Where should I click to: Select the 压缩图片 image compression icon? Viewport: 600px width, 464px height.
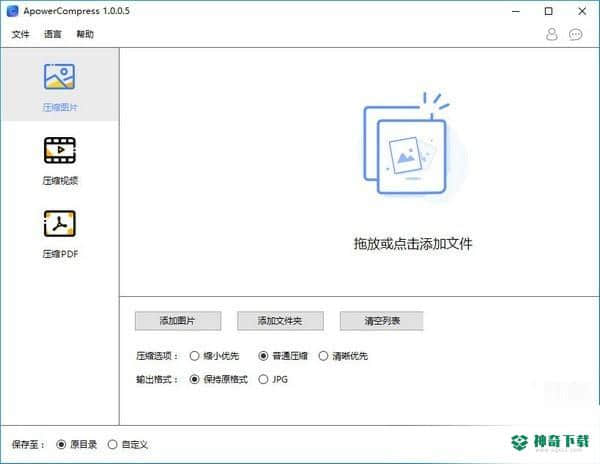point(59,77)
